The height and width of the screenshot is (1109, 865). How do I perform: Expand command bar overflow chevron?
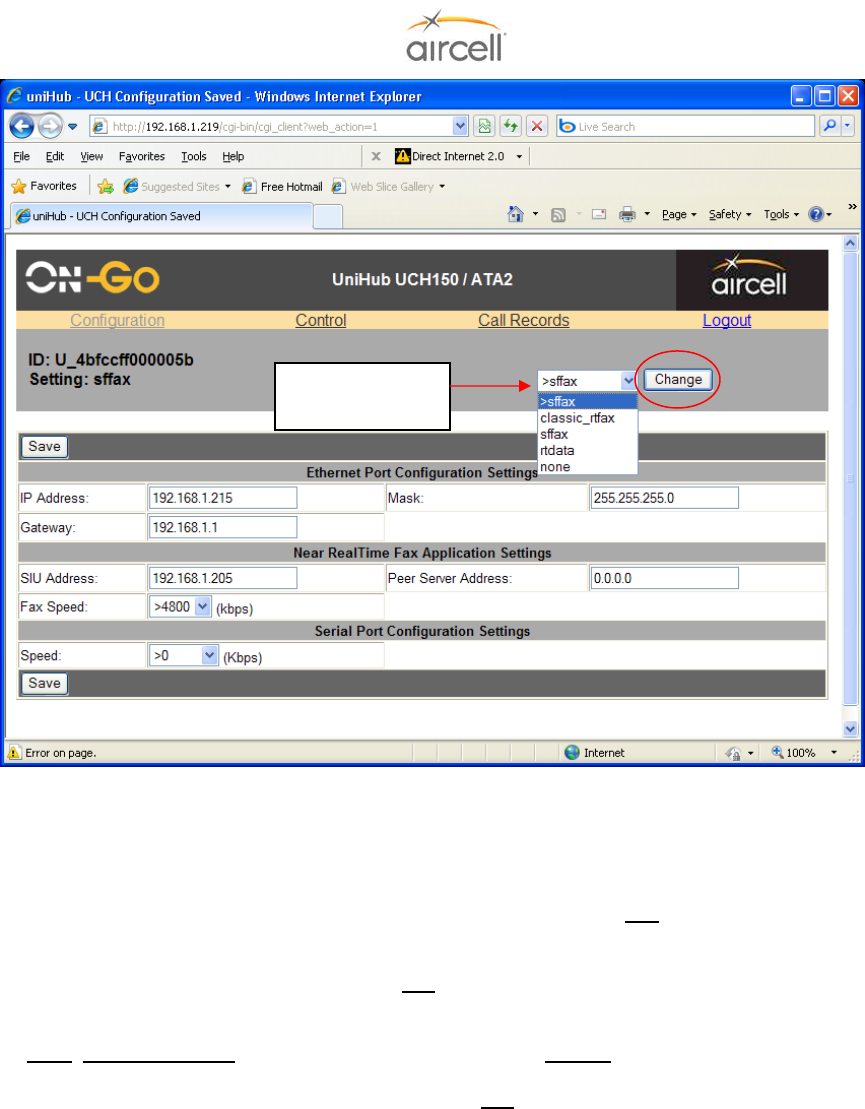click(852, 207)
